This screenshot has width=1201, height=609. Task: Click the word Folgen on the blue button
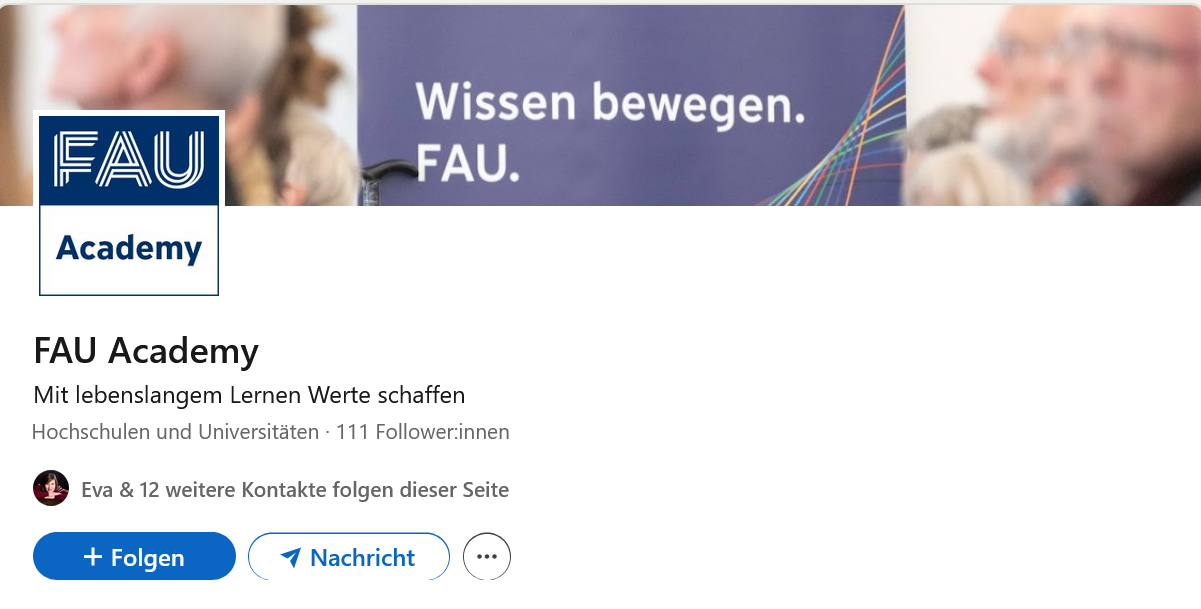(x=148, y=558)
